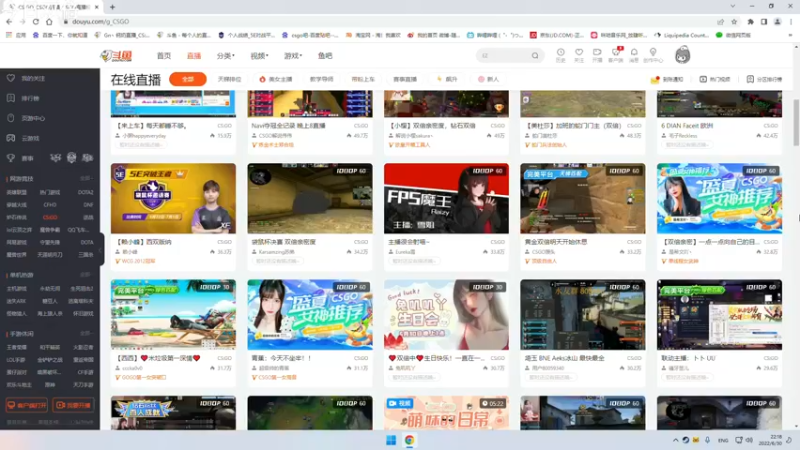
Task: Open 我的关注 heart icon in sidebar
Action: coord(11,78)
